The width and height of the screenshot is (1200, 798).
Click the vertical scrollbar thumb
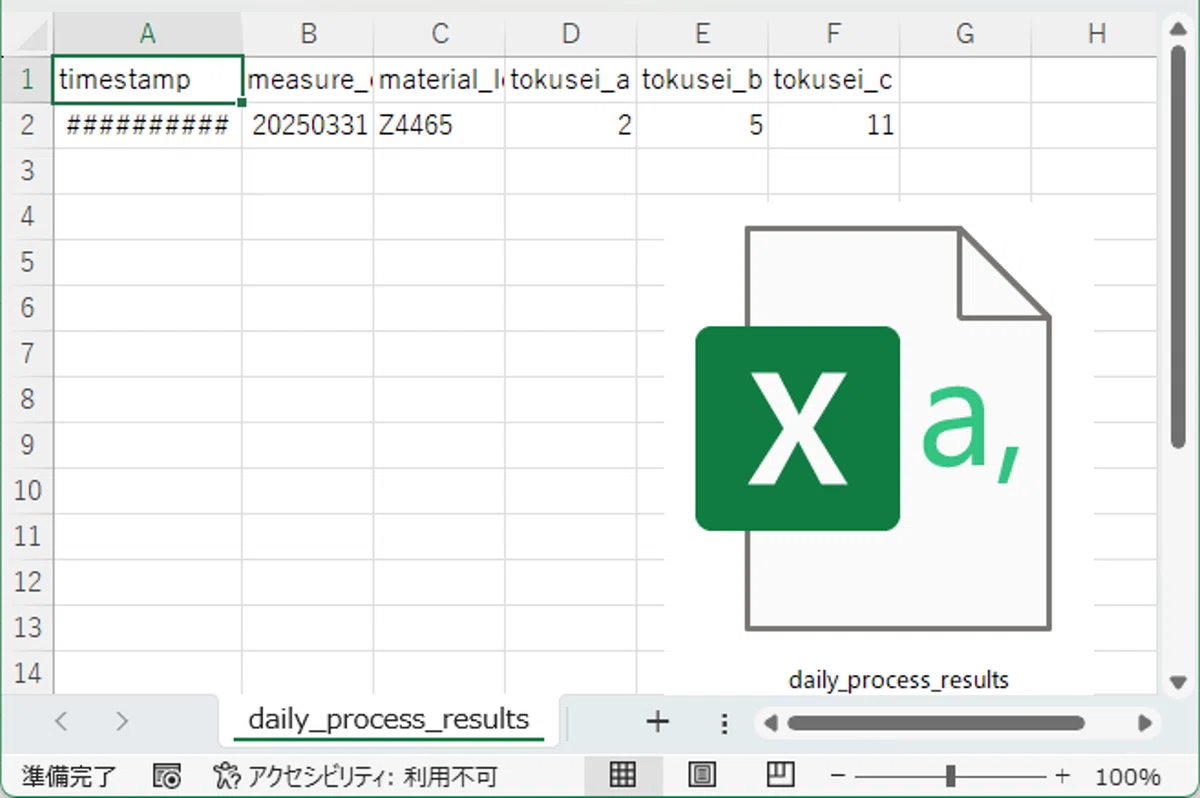[x=1178, y=248]
